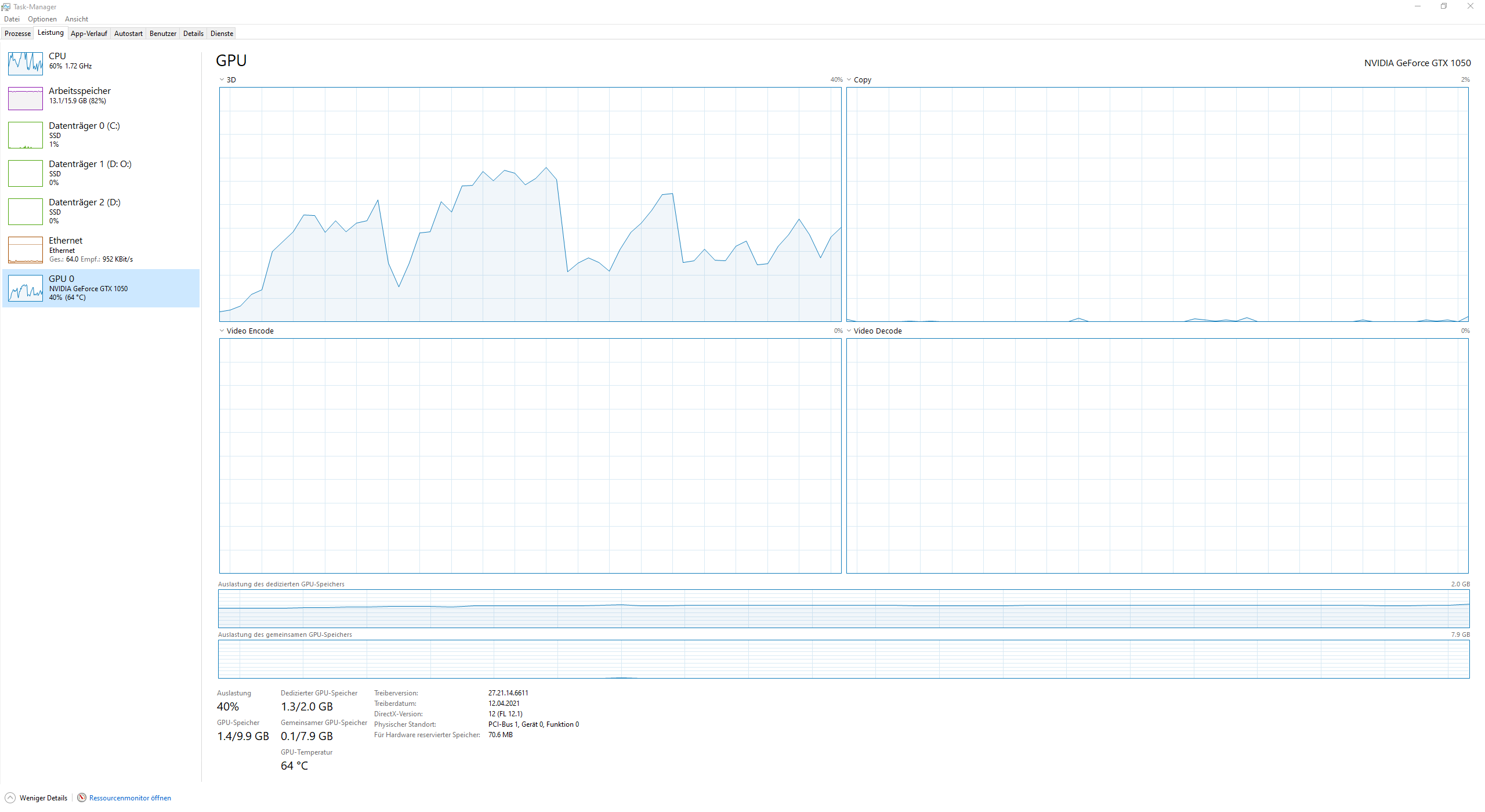The width and height of the screenshot is (1485, 812).
Task: Click Datenträger 2 (D:) graph thumbnail
Action: click(x=26, y=212)
